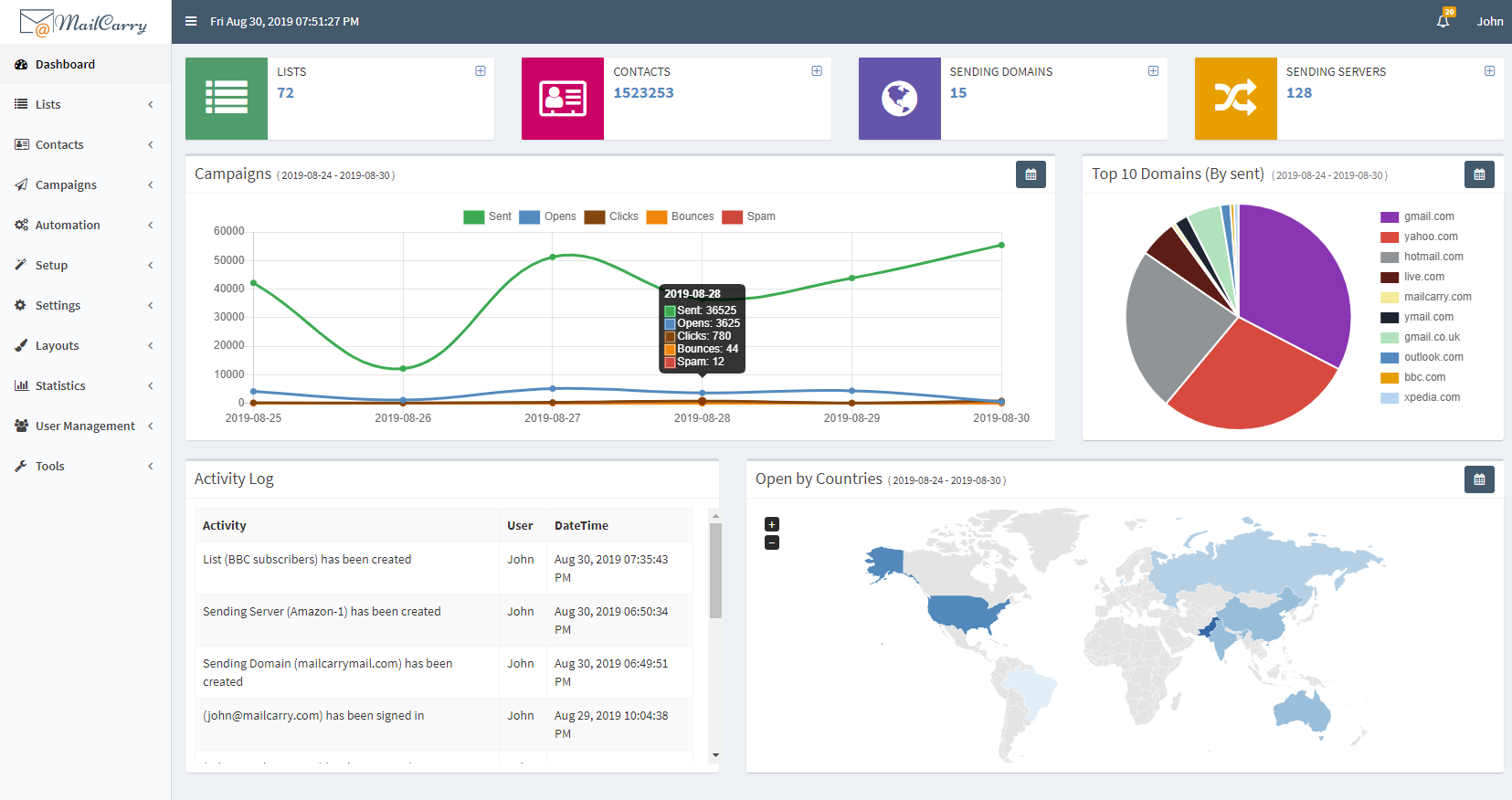Toggle the Sent series in chart legend
Screen dimensions: 1512x800
tap(487, 216)
